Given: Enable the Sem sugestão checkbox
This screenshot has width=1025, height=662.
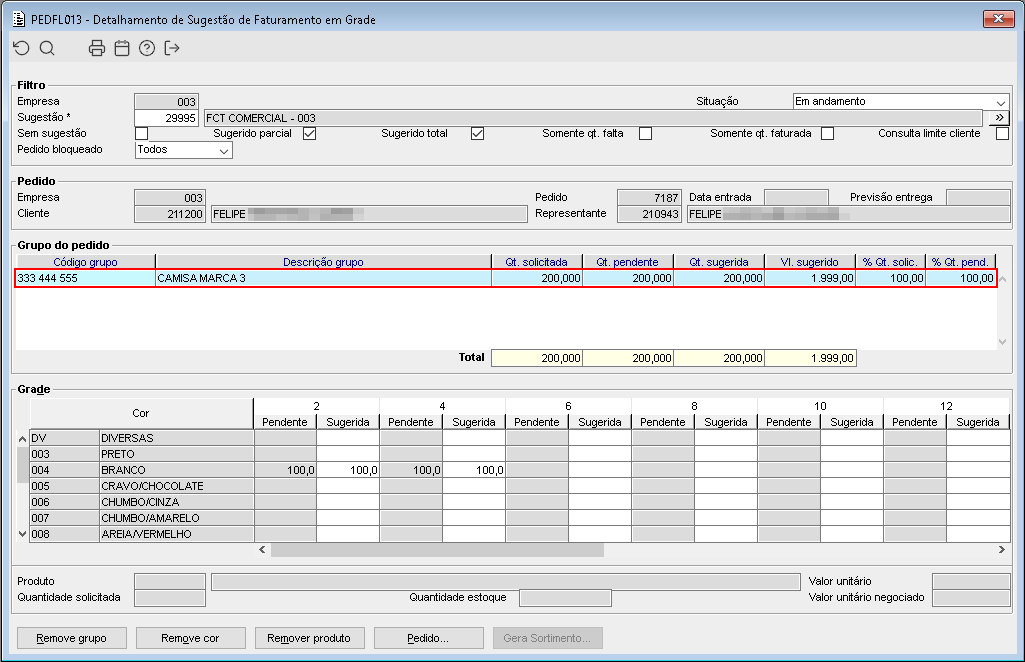Looking at the screenshot, I should click(141, 134).
